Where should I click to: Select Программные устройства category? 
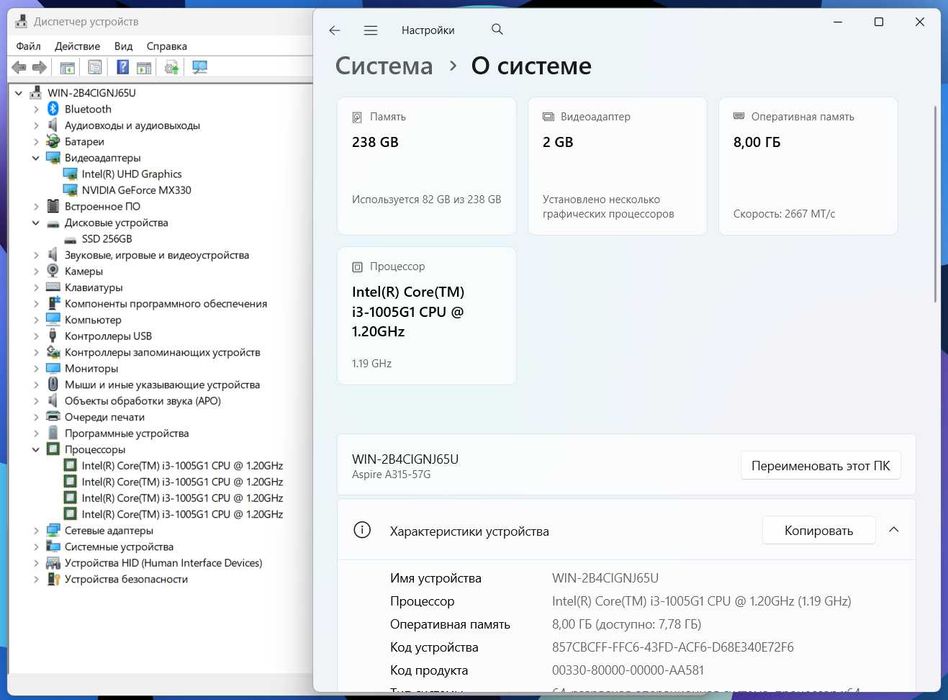(x=126, y=433)
